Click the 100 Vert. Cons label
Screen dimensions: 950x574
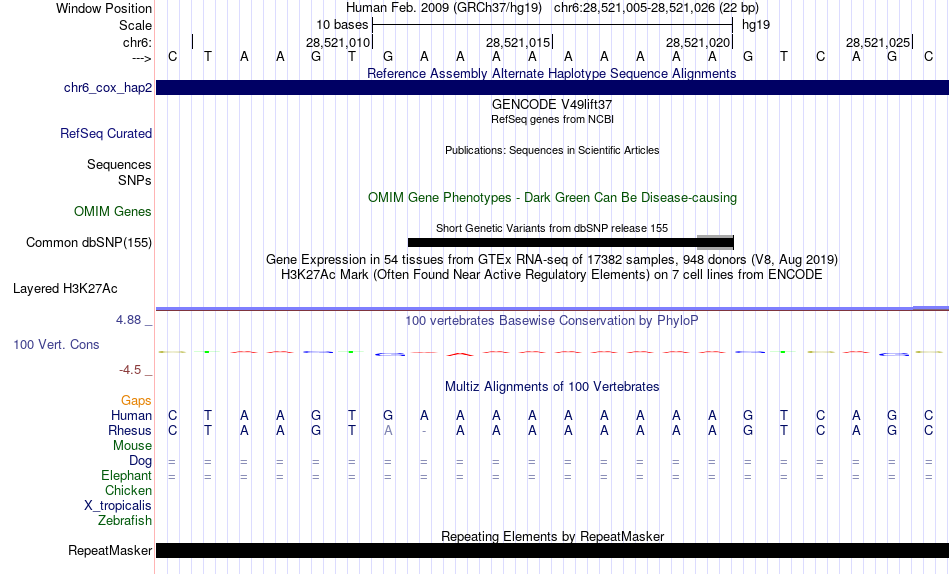[x=56, y=344]
